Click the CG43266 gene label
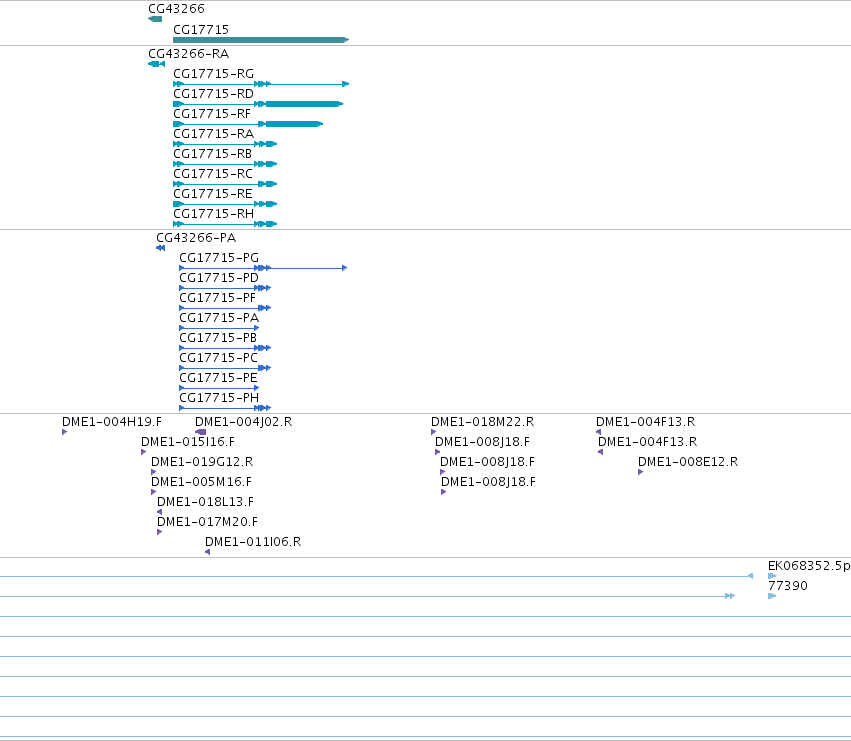This screenshot has width=851, height=741. click(x=176, y=9)
